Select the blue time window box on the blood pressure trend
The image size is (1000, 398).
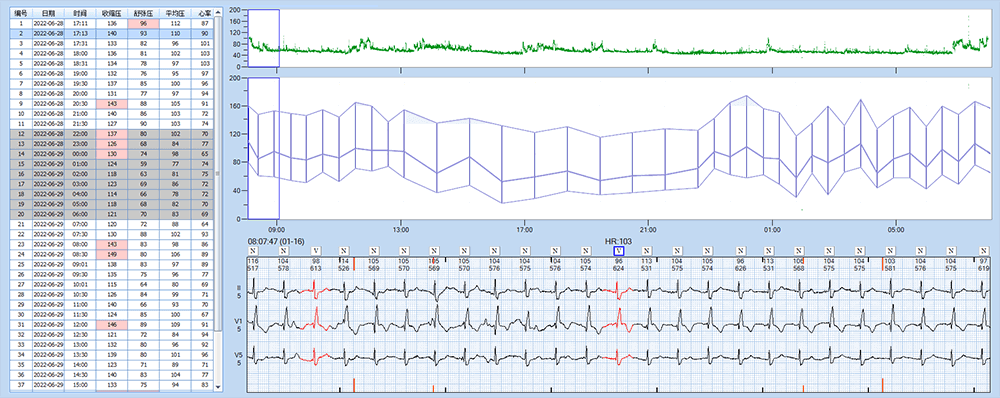point(263,148)
